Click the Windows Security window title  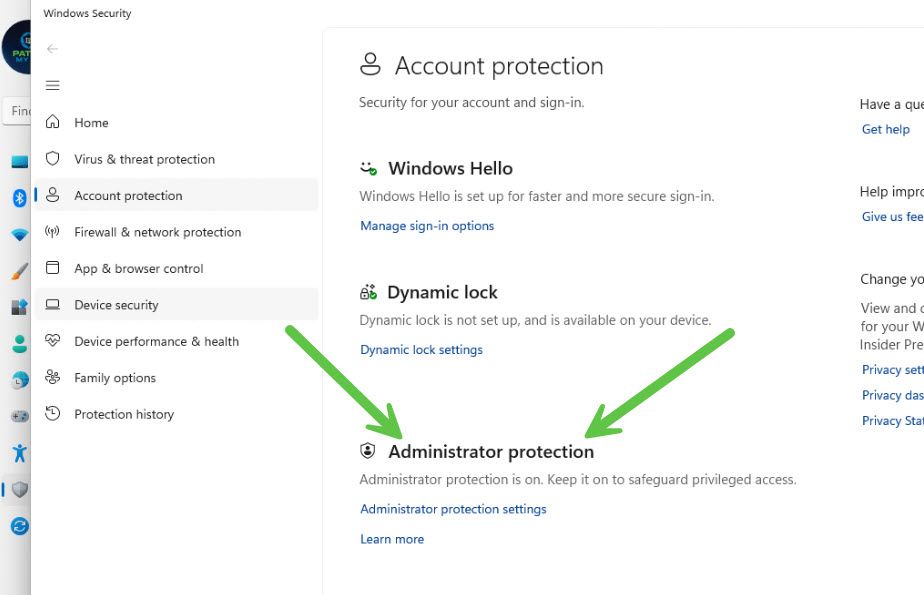pos(87,13)
